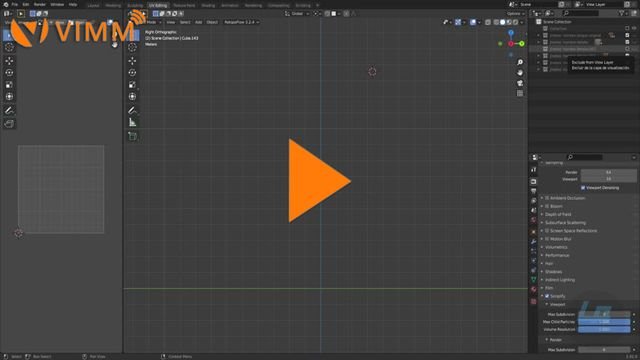The image size is (640, 360).
Task: Select the Rotate tool in 3D viewport toolbar
Action: [x=132, y=73]
